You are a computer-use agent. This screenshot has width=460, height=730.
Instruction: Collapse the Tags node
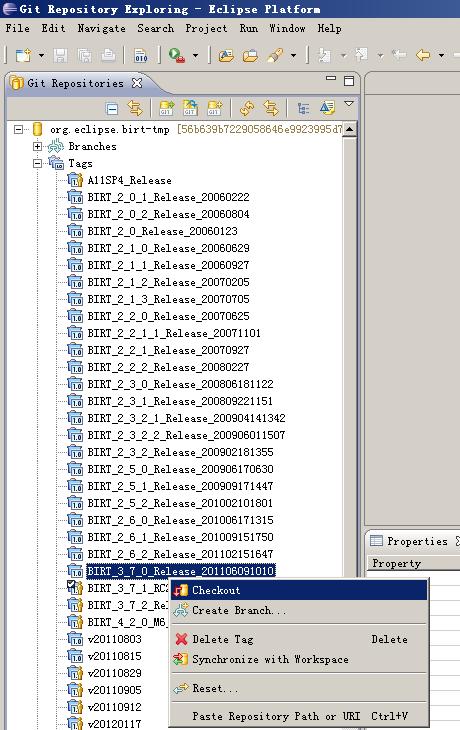coord(38,163)
